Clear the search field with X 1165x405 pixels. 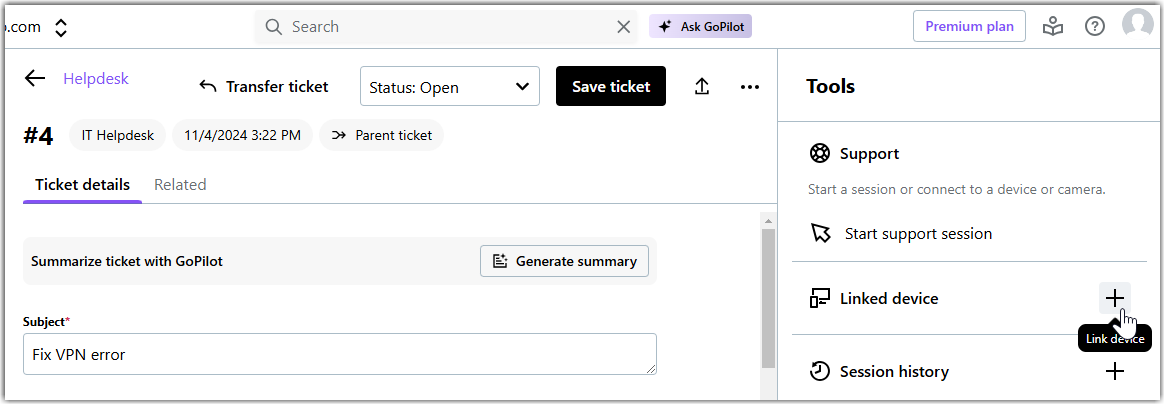[x=623, y=27]
